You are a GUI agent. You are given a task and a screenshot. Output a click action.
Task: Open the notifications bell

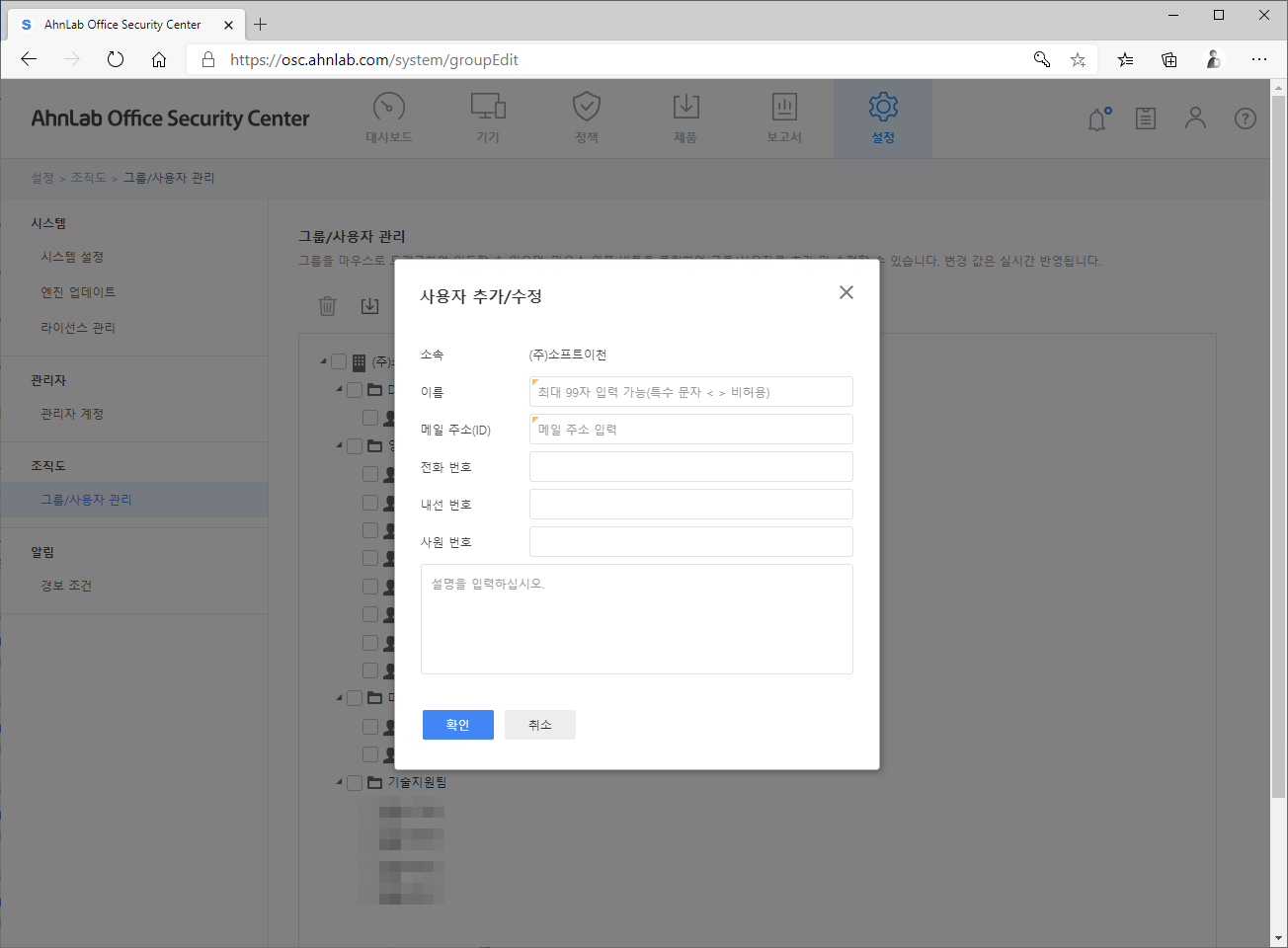pos(1098,118)
